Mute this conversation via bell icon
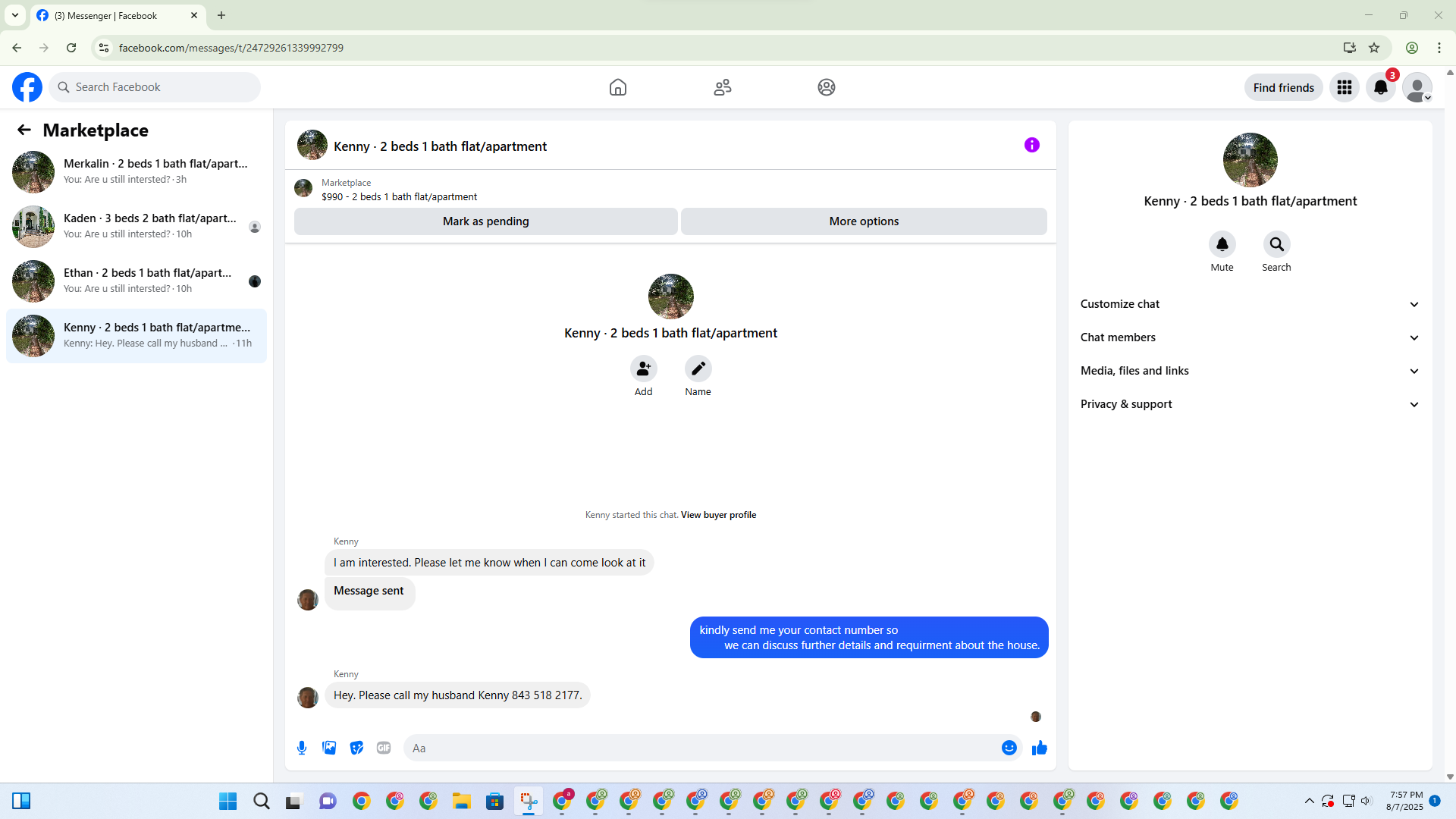Viewport: 1456px width, 819px height. 1222,244
